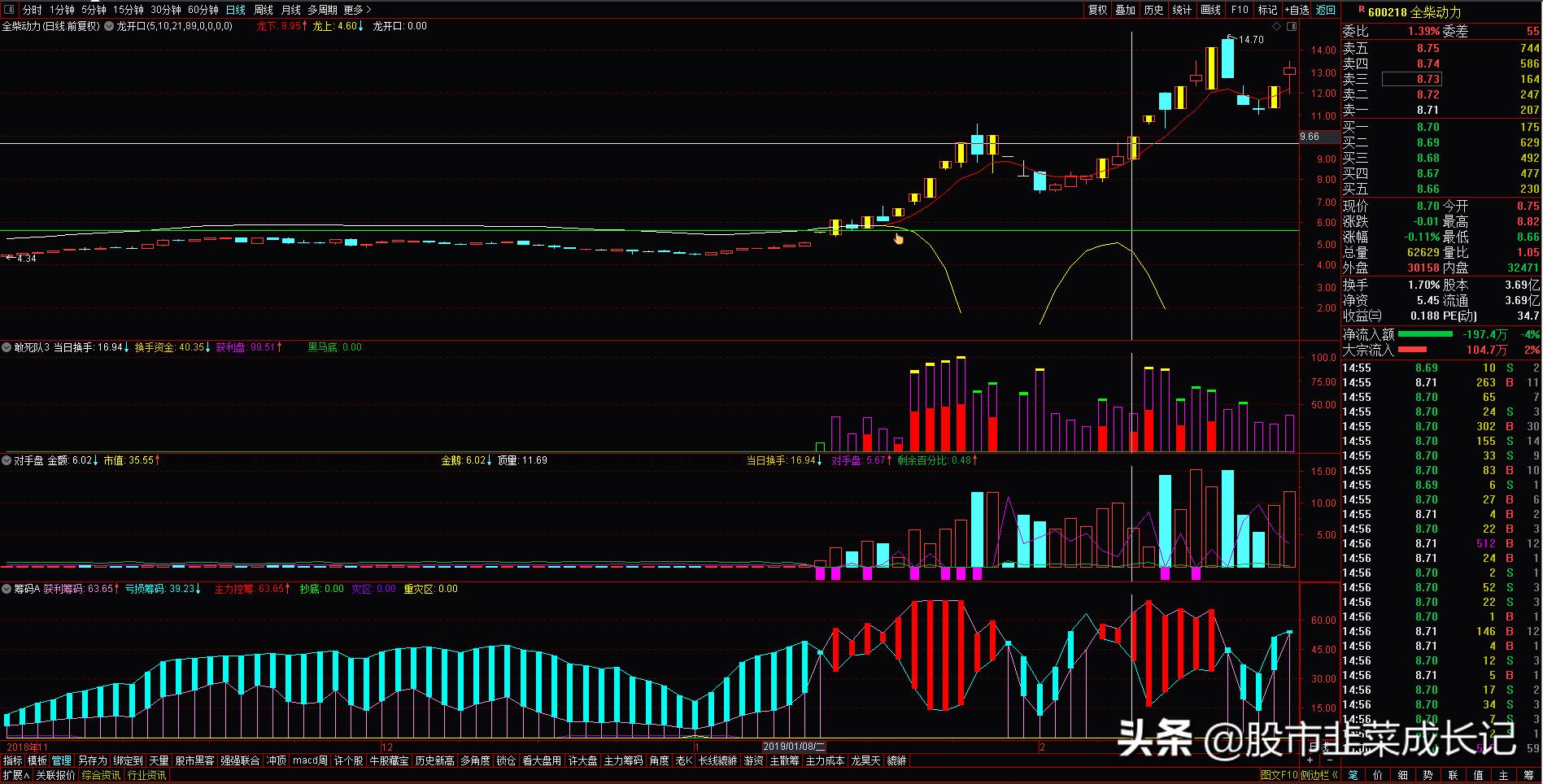1543x784 pixels.
Task: Click the 复权 button
Action: (x=1098, y=10)
